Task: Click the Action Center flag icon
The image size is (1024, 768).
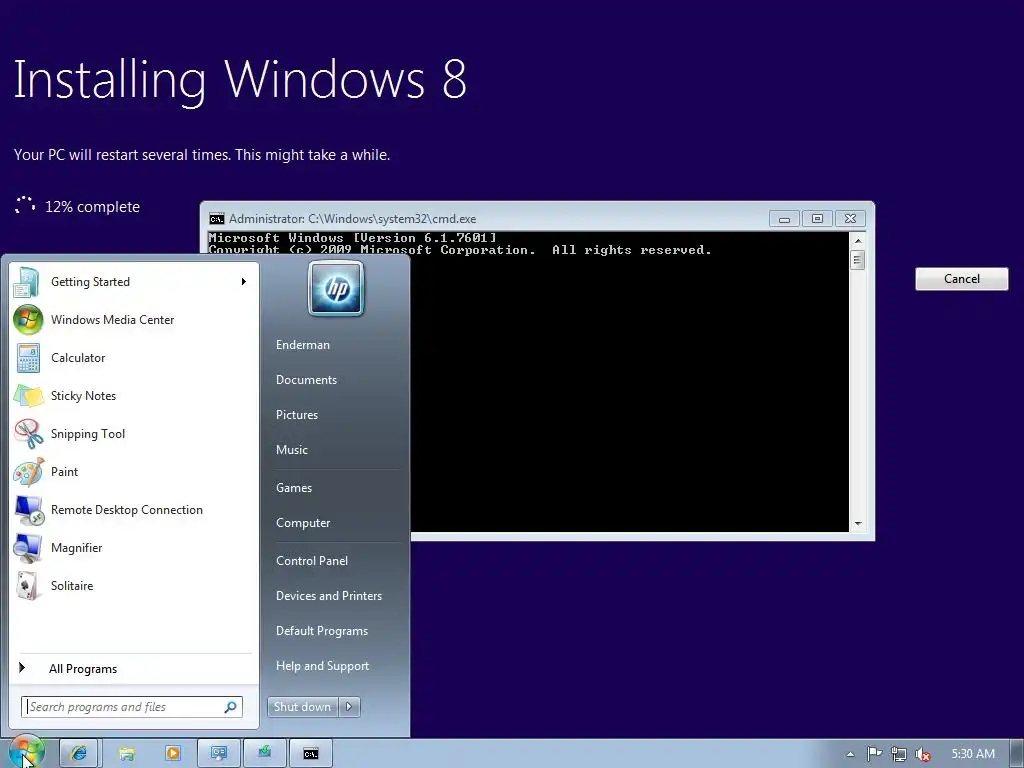Action: point(874,754)
